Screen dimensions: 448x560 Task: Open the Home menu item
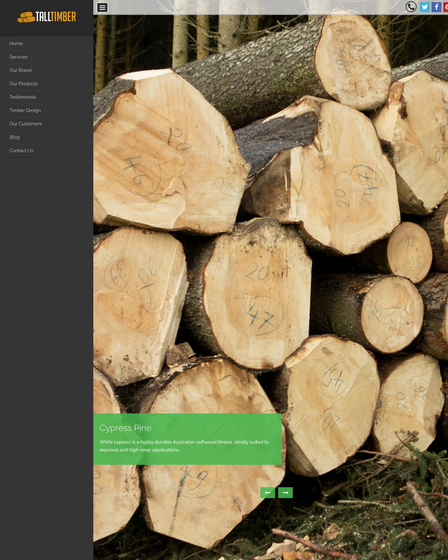tap(46, 44)
